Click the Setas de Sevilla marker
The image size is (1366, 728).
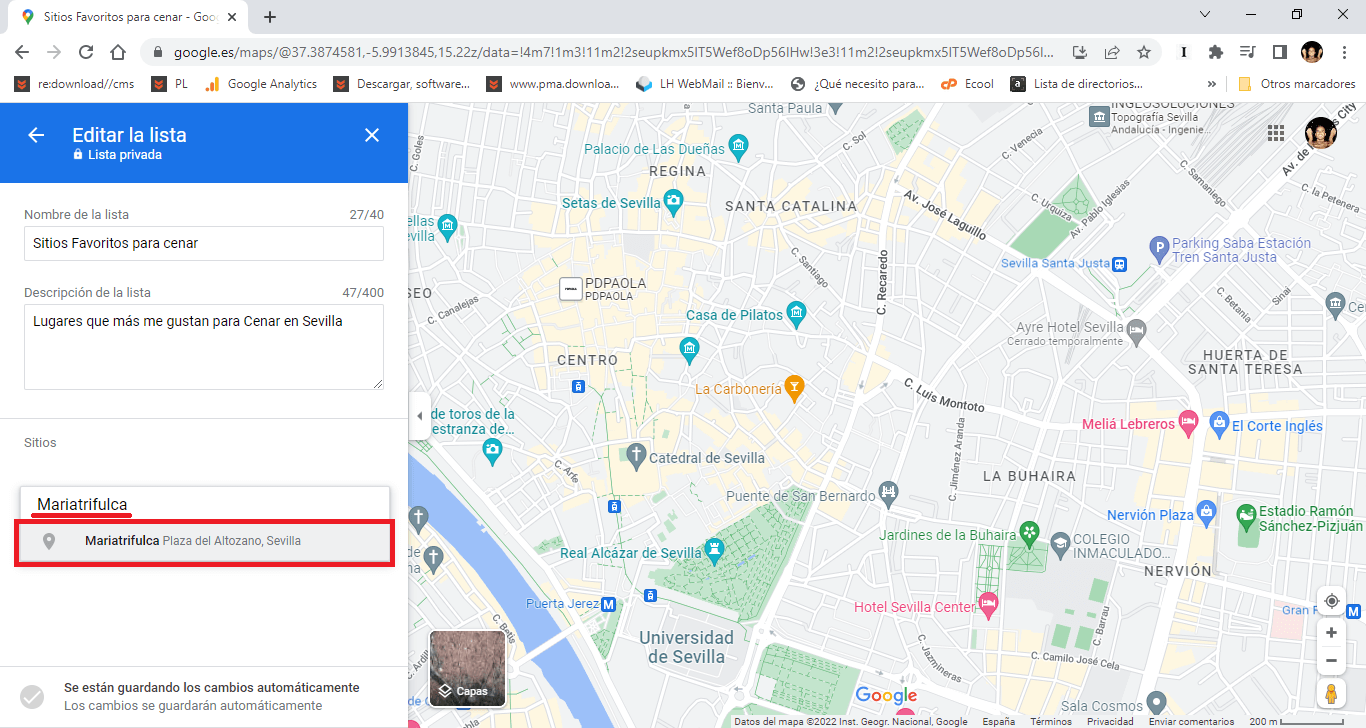[673, 201]
